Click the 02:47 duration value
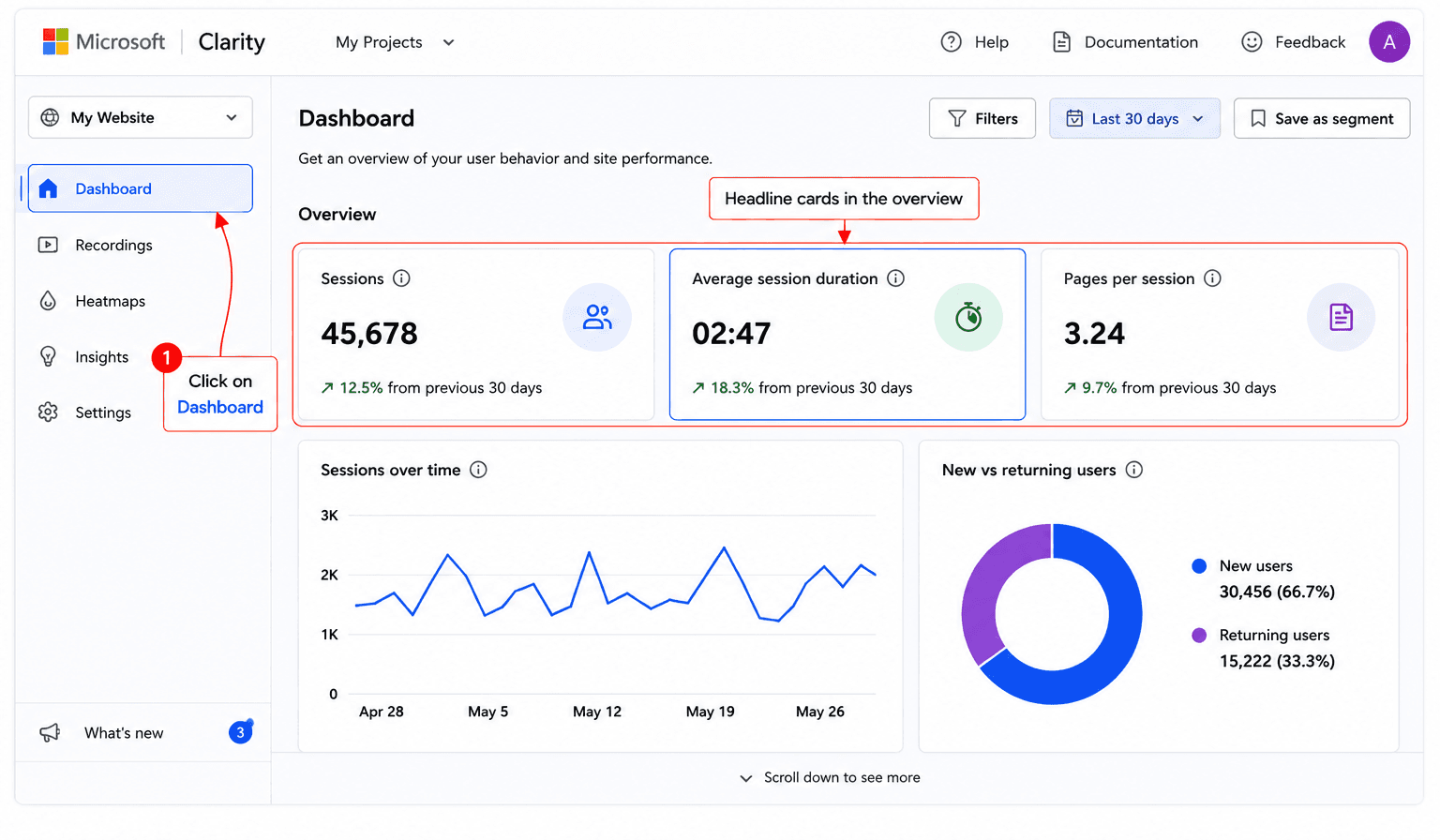Screen dimensions: 1440x840 coord(731,334)
